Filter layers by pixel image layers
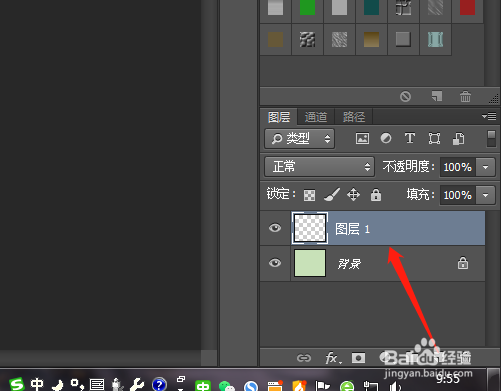Viewport: 501px width, 391px height. coord(362,138)
